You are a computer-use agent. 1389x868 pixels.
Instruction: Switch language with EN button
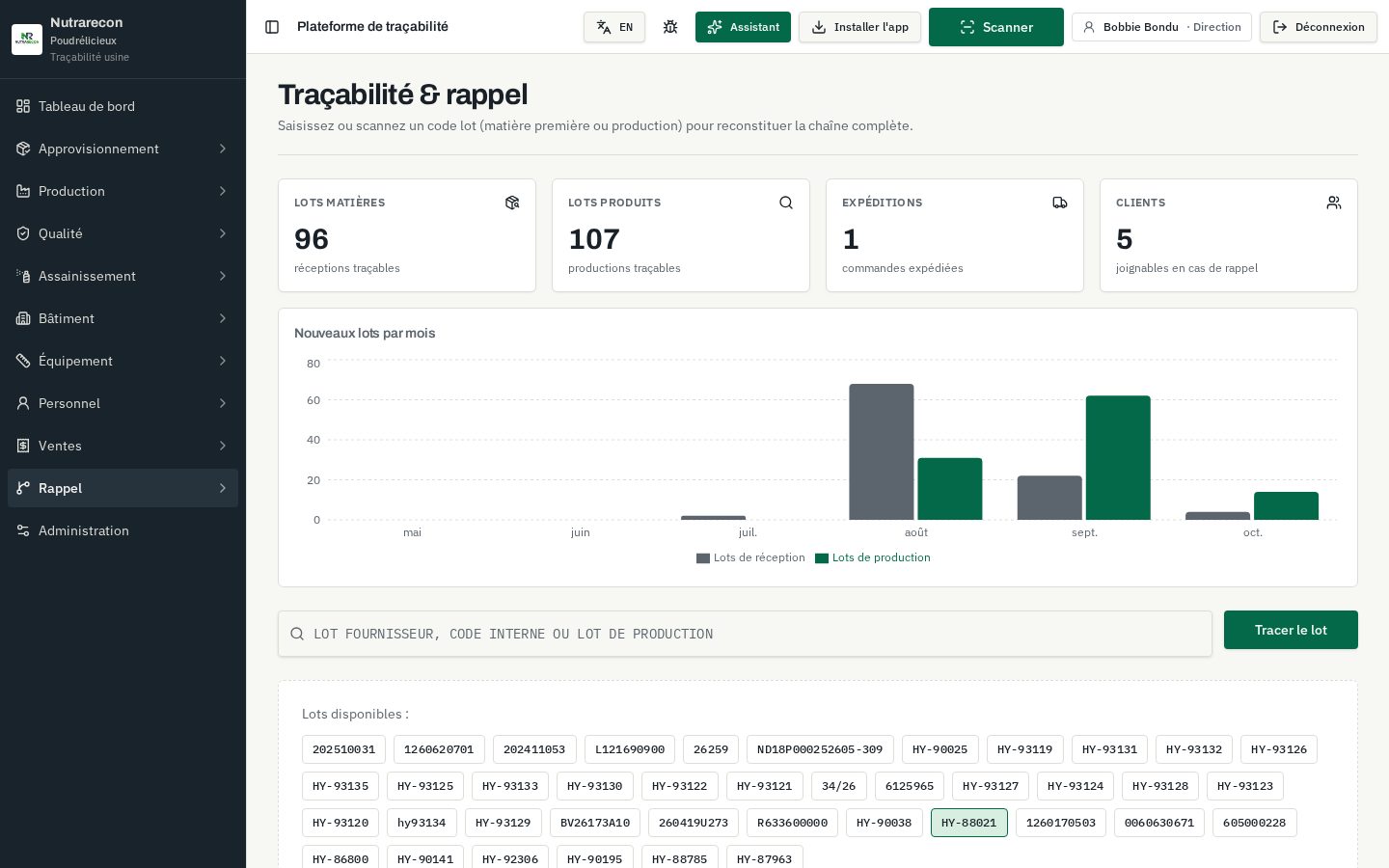tap(614, 27)
